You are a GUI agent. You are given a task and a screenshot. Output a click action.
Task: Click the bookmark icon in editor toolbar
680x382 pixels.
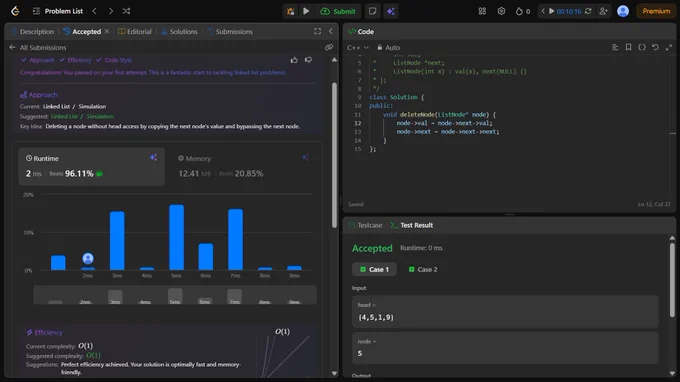[628, 47]
